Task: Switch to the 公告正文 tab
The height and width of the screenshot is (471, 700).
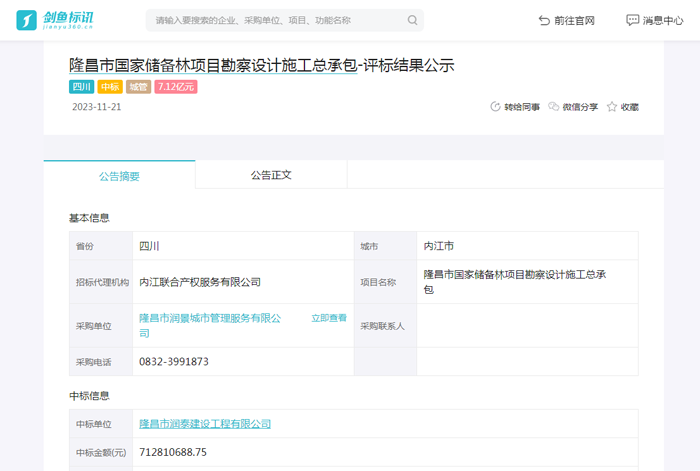Action: pyautogui.click(x=271, y=175)
